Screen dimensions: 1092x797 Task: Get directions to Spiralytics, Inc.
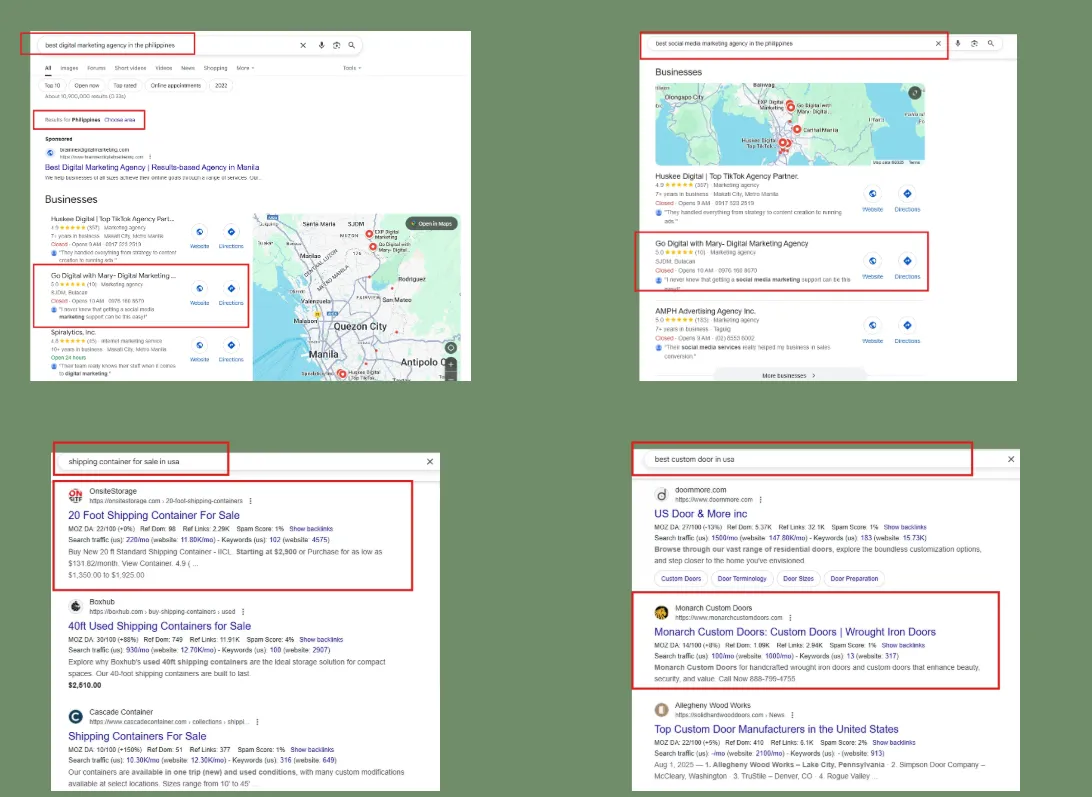pos(231,345)
